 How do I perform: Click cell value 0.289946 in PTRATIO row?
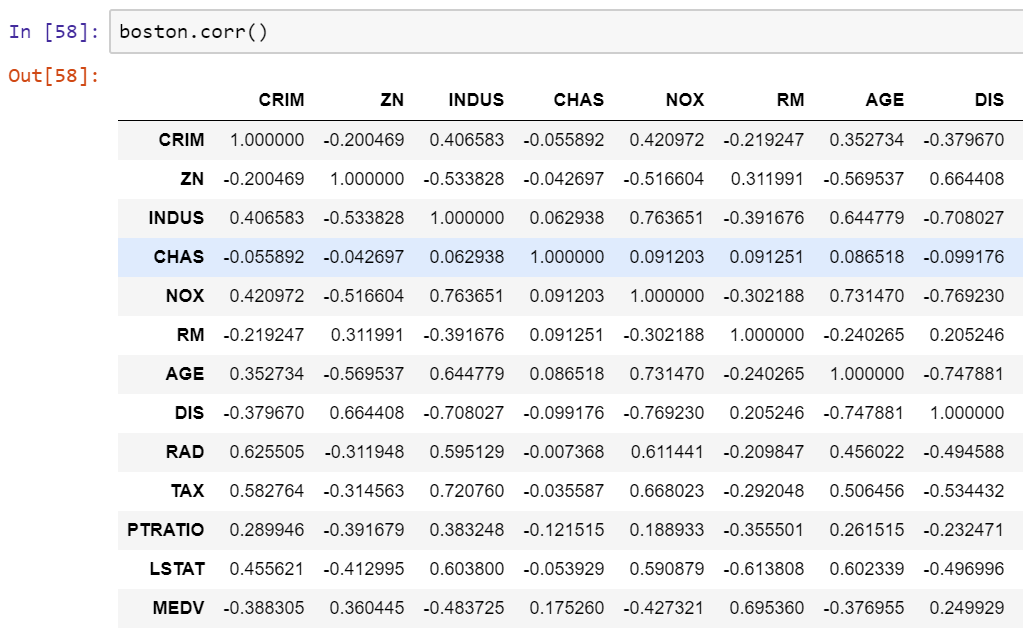pos(267,530)
